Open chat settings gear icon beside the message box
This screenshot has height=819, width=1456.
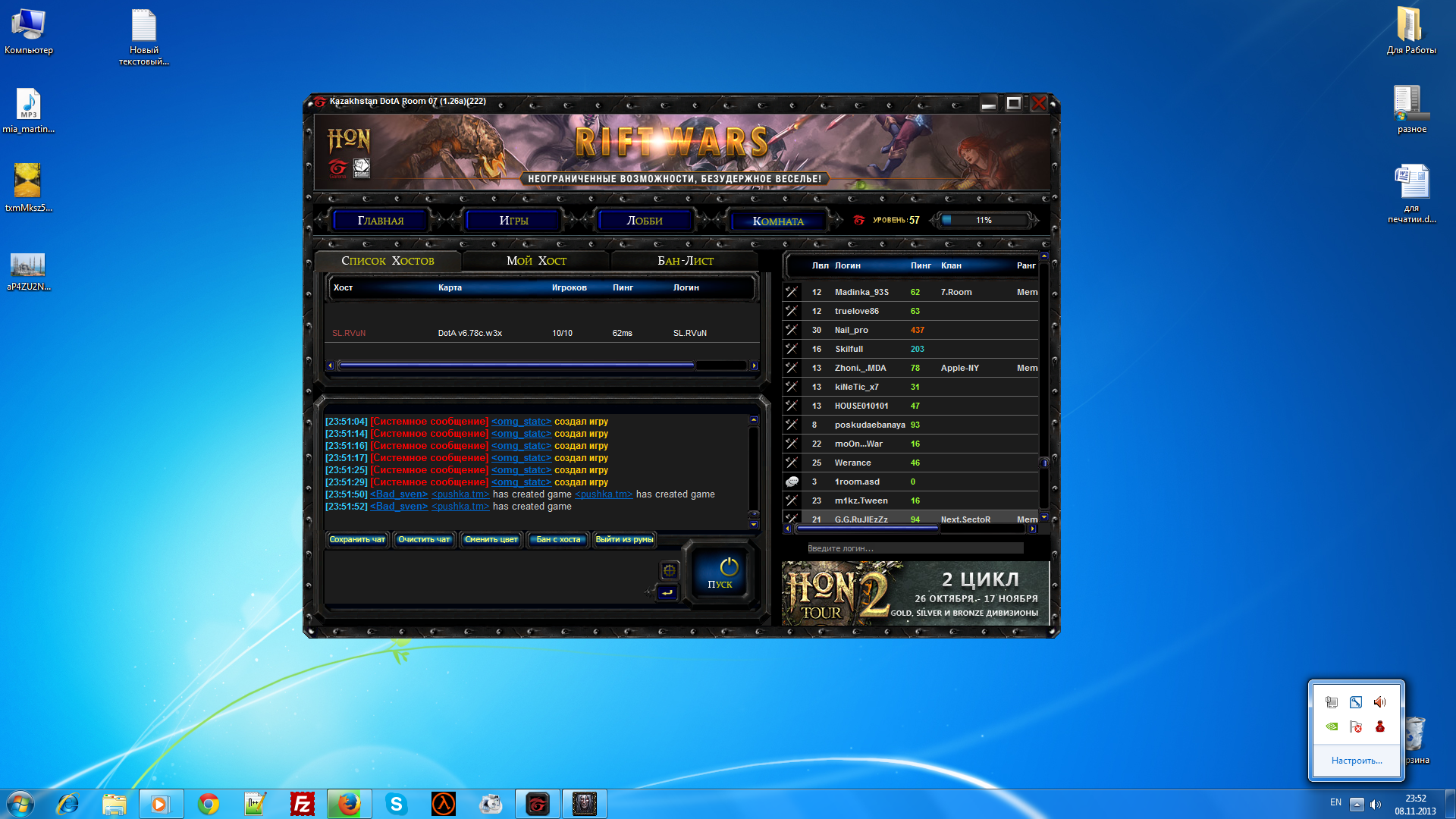pos(669,570)
